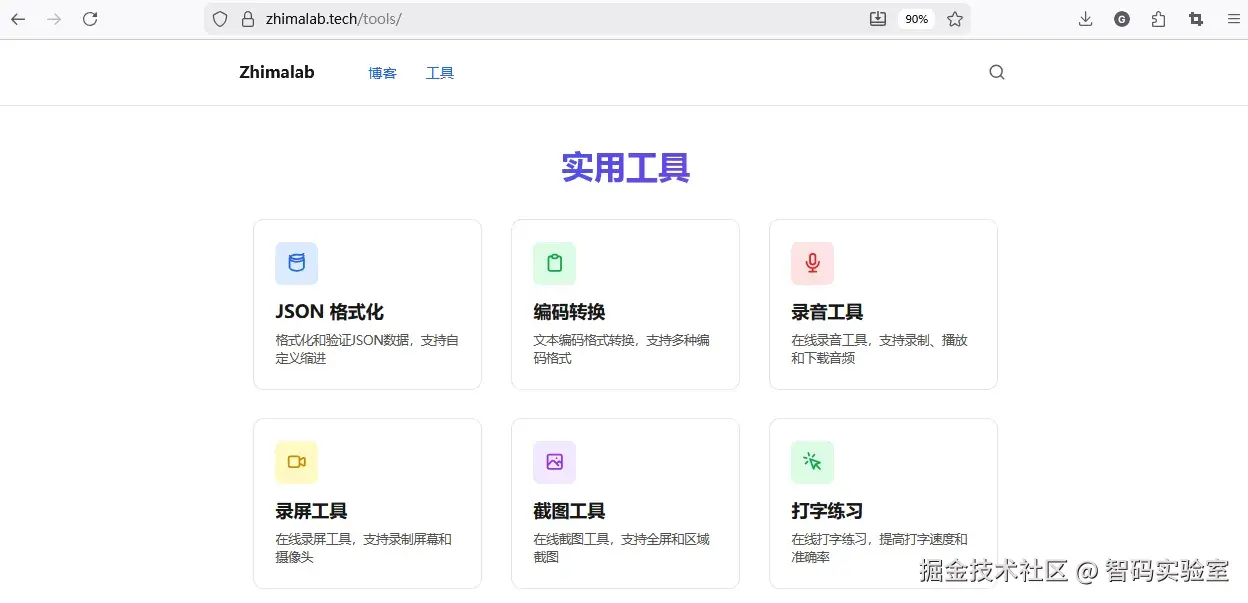This screenshot has width=1248, height=603.
Task: Open the browser downloads icon
Action: (1085, 18)
